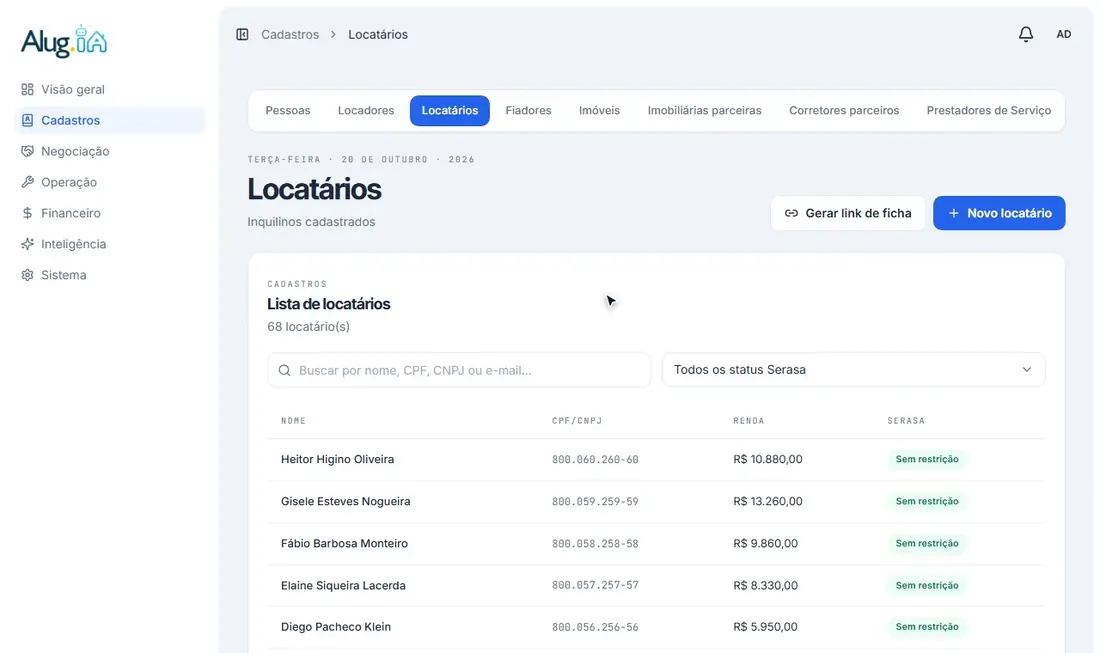This screenshot has height=653, width=1100.
Task: Click the breadcrumb chevron separator
Action: (x=333, y=34)
